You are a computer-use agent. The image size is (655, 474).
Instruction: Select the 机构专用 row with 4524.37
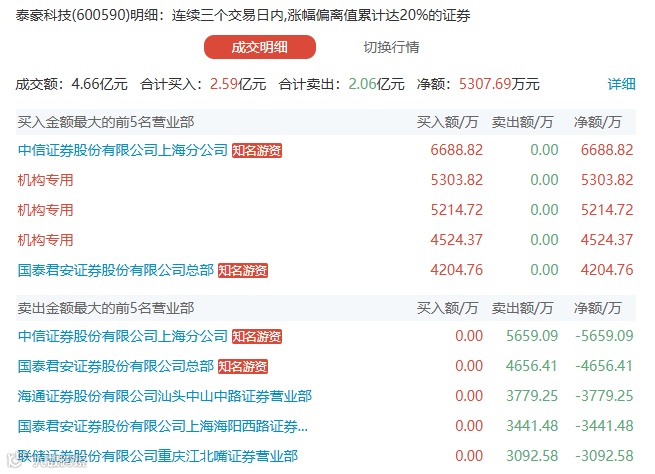[x=326, y=240]
